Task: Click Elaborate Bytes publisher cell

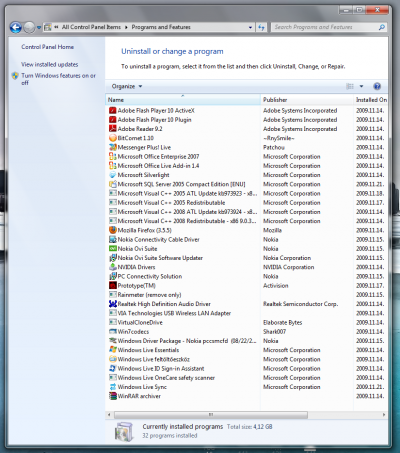Action: click(282, 322)
